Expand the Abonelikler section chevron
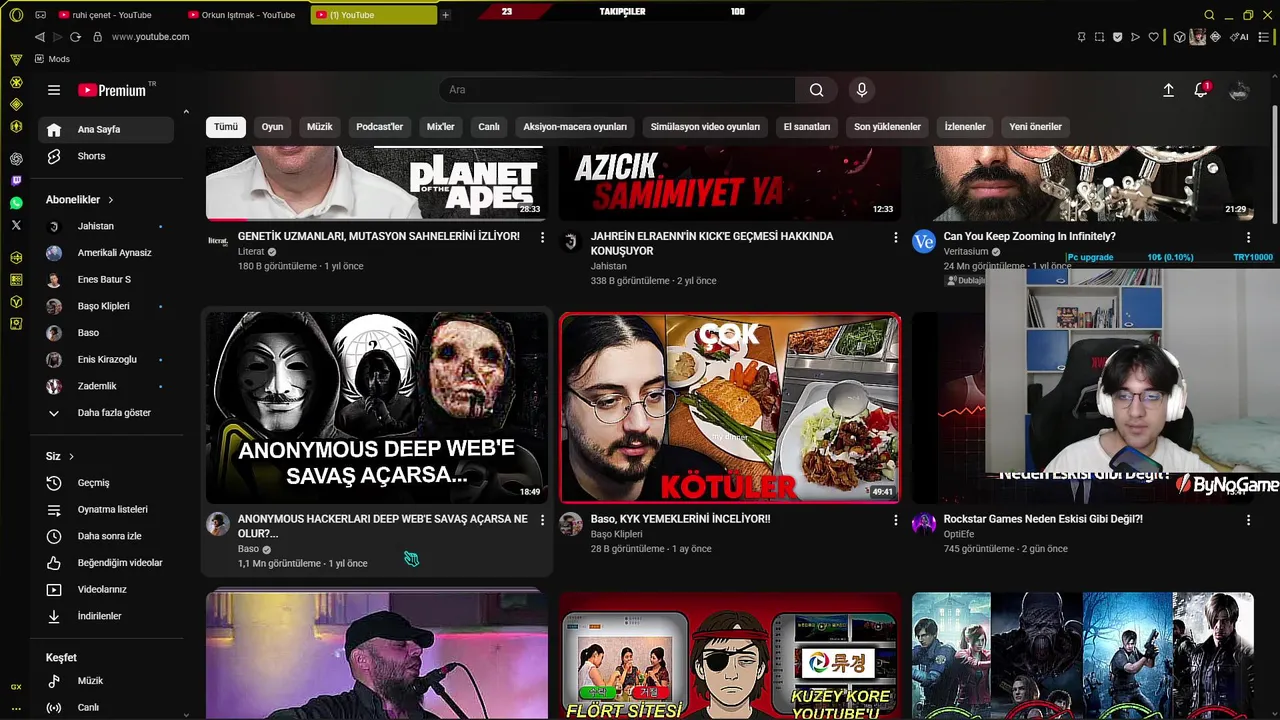Screen dimensions: 1280x720 111,200
